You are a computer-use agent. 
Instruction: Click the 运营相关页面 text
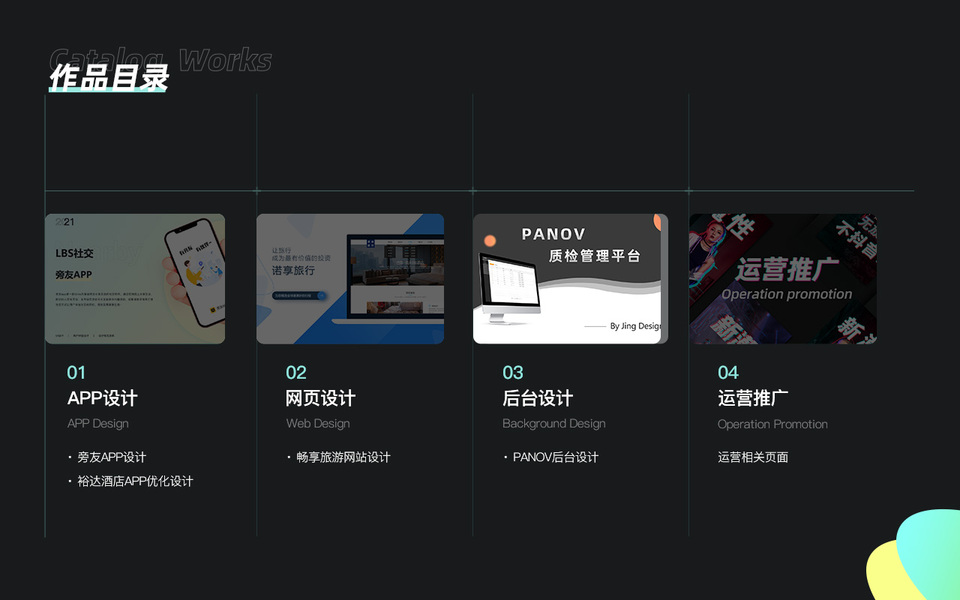coord(753,457)
